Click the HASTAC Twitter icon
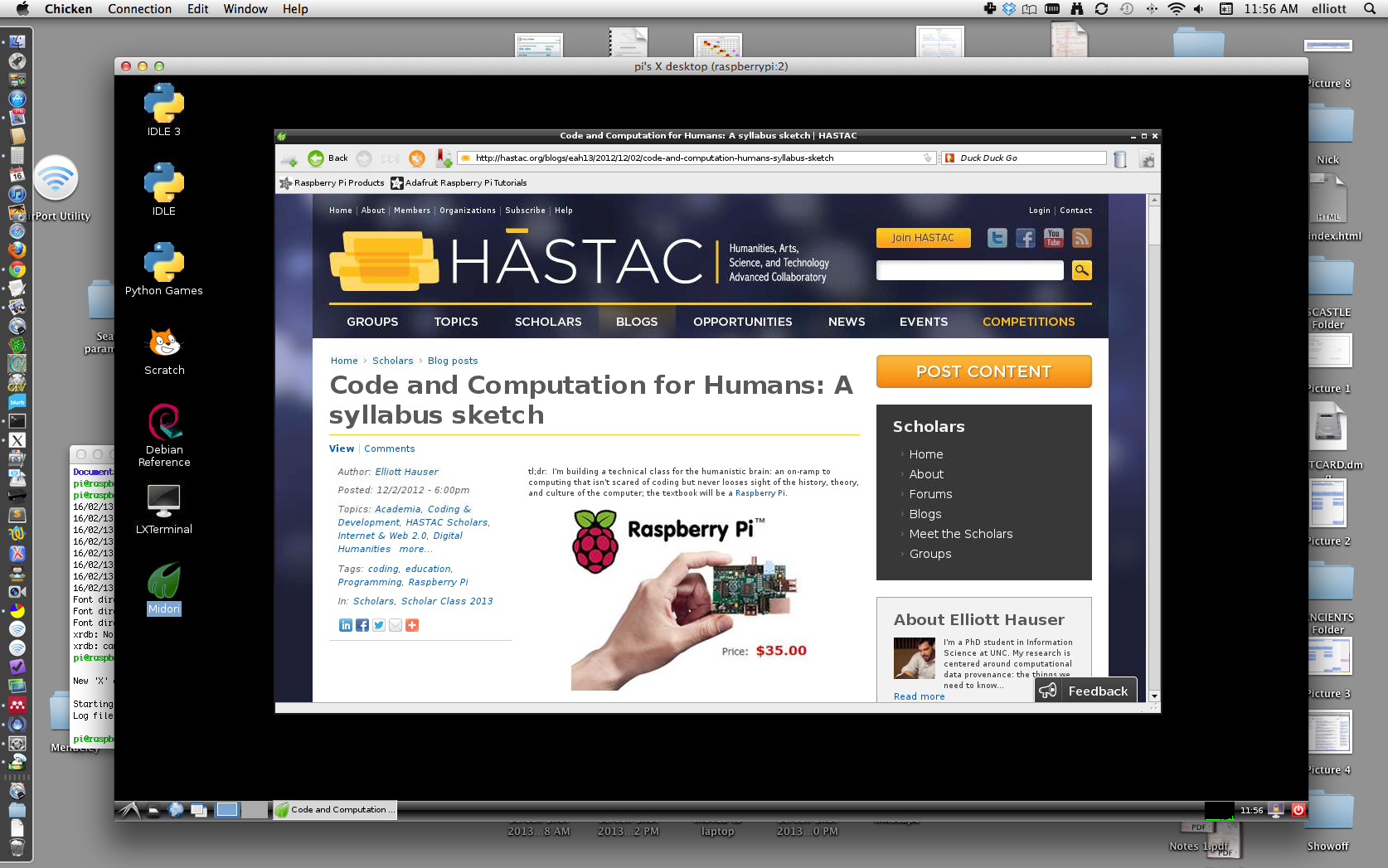This screenshot has width=1388, height=868. (x=997, y=239)
